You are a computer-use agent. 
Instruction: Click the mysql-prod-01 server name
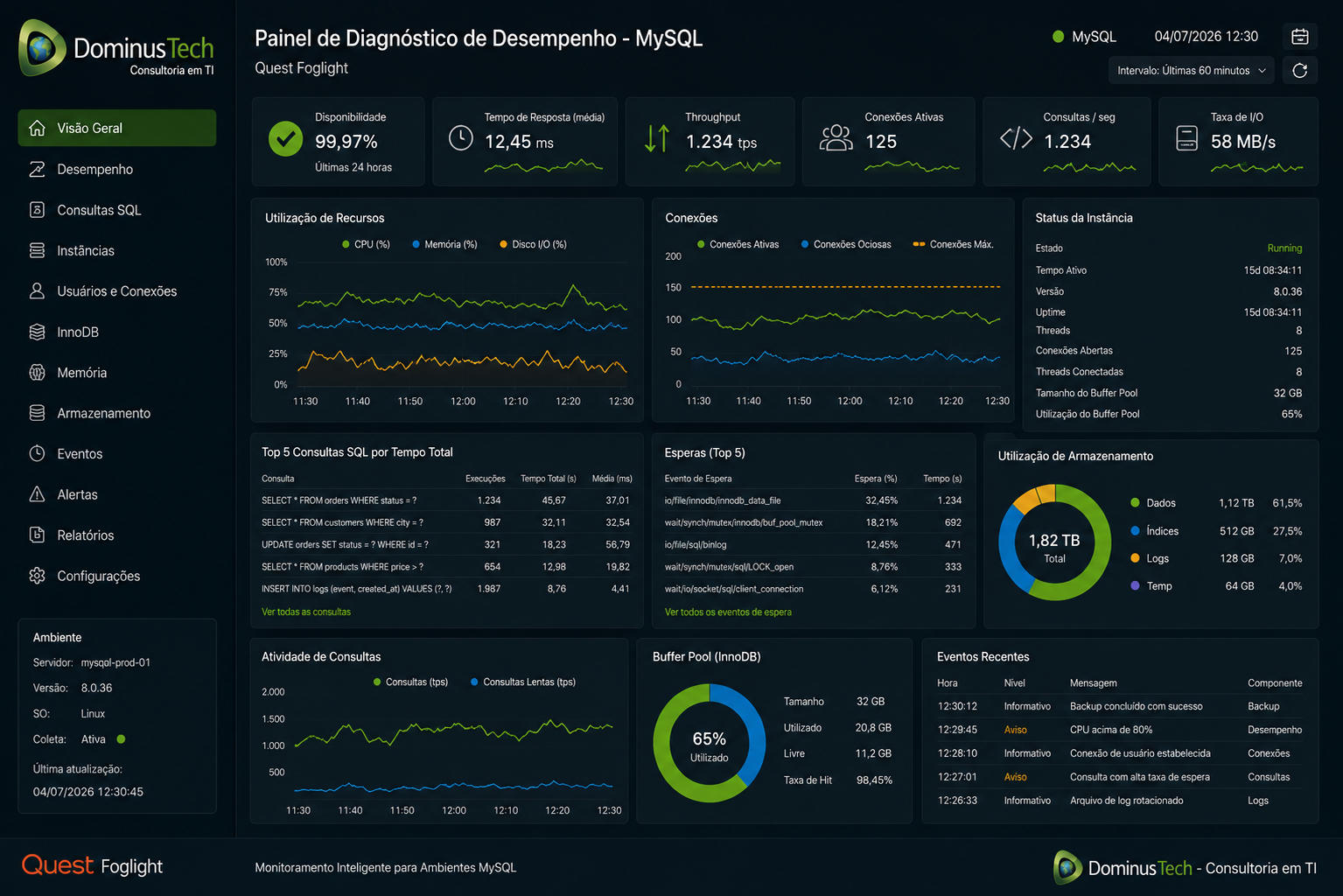[115, 663]
